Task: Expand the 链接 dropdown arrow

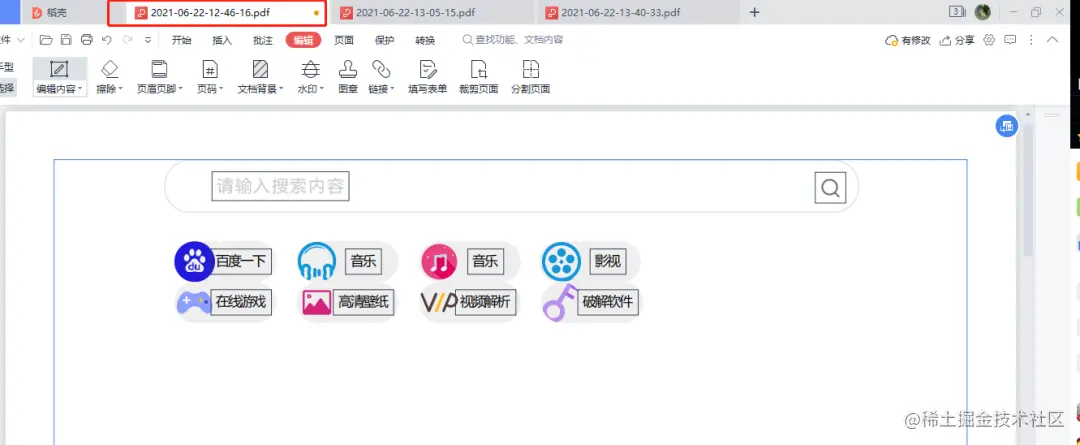Action: (392, 89)
